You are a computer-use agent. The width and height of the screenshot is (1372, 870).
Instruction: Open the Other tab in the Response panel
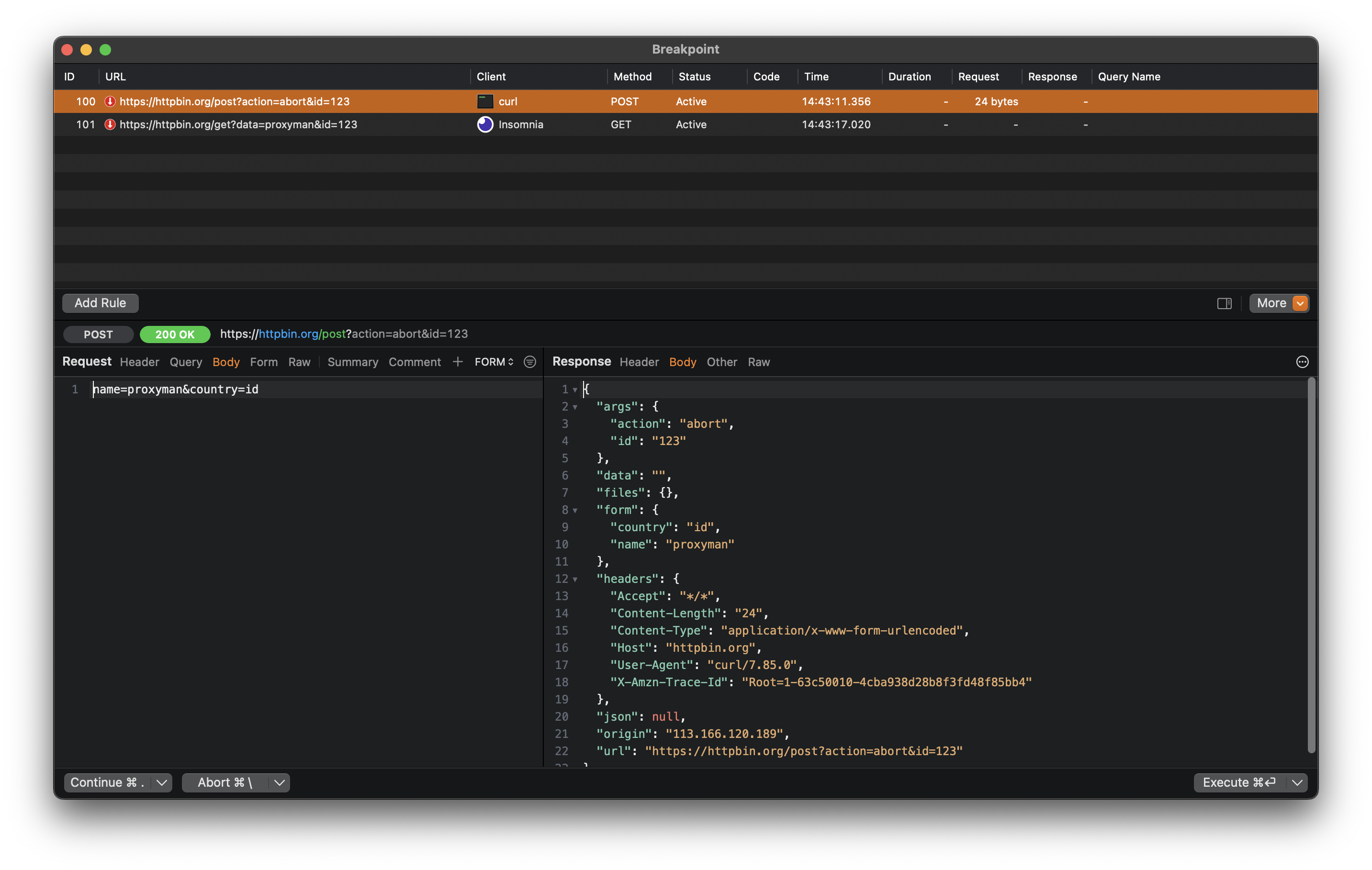click(721, 362)
